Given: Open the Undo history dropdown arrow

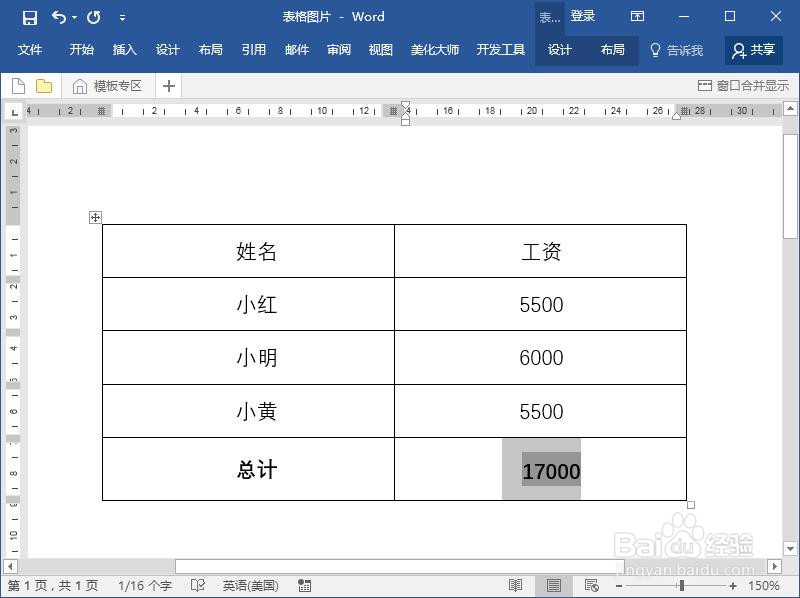Looking at the screenshot, I should click(74, 17).
